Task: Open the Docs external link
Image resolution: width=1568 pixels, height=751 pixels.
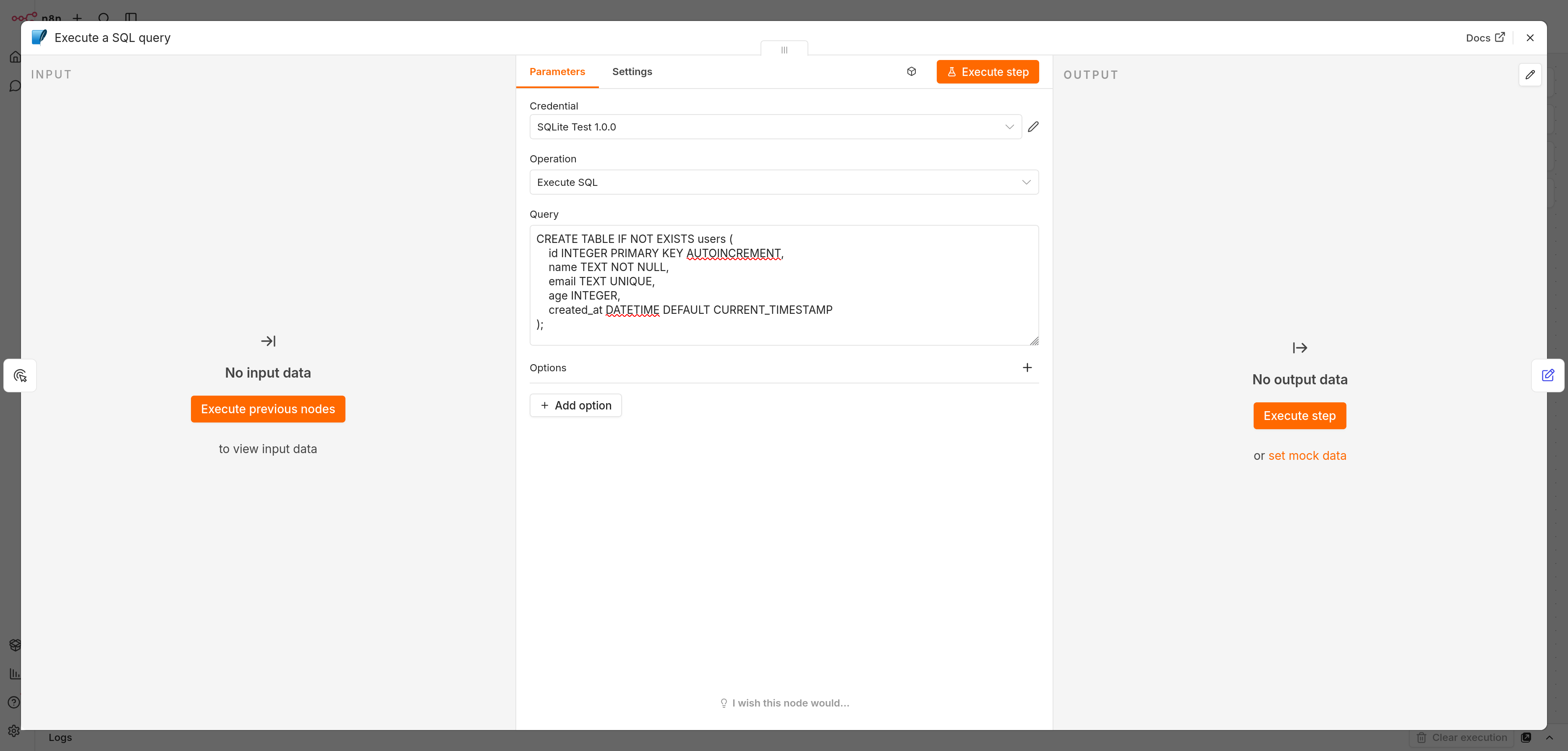Action: click(x=1485, y=38)
